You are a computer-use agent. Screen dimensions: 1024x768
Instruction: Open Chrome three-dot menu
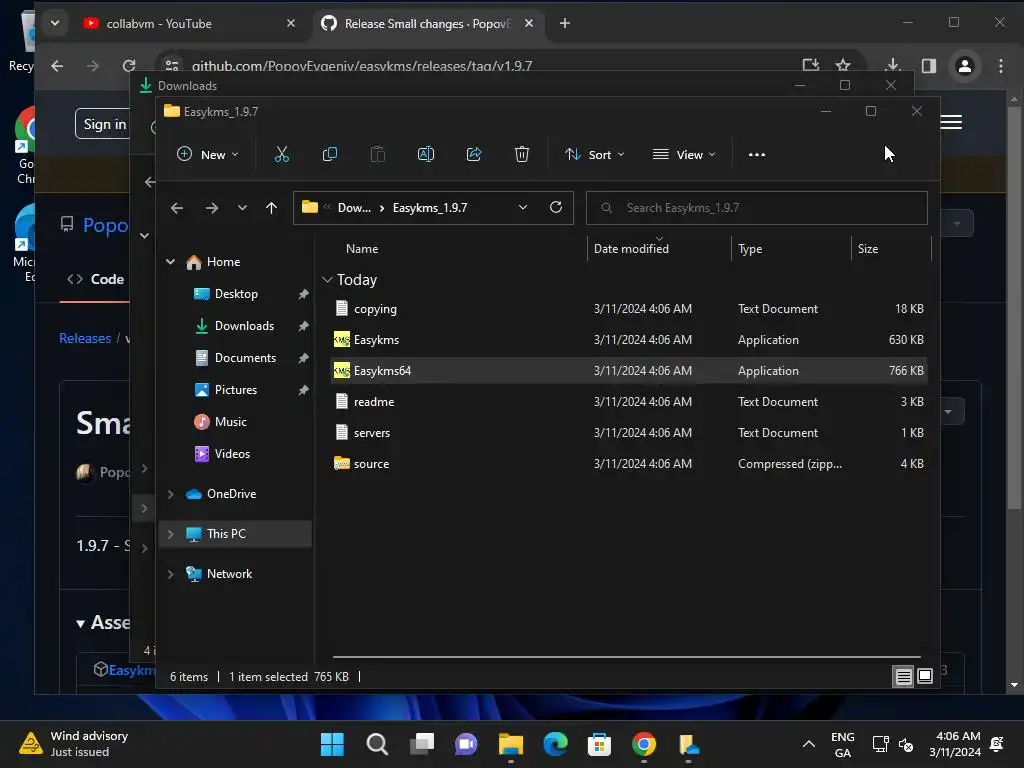1000,66
